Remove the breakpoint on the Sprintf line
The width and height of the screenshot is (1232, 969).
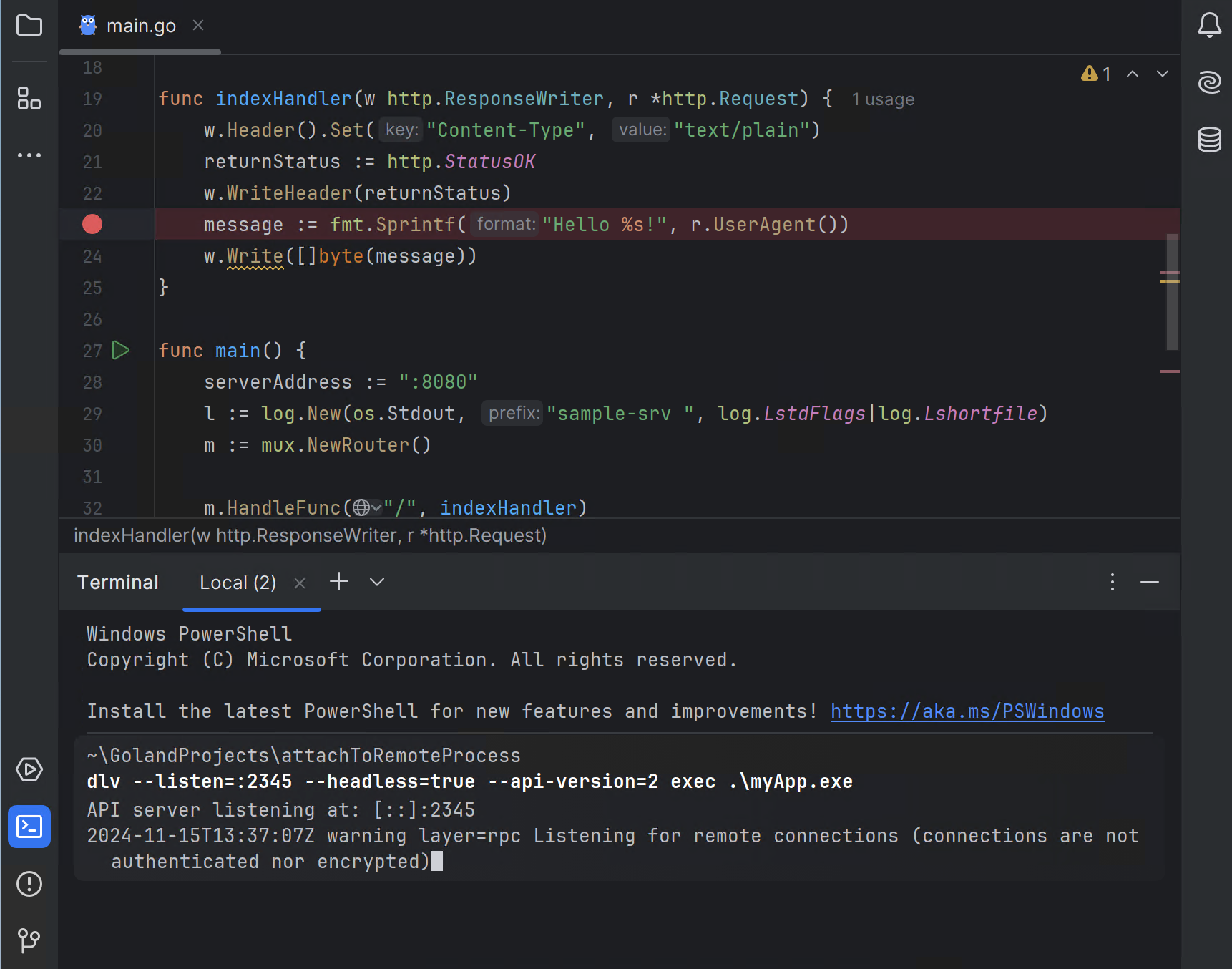pyautogui.click(x=92, y=225)
